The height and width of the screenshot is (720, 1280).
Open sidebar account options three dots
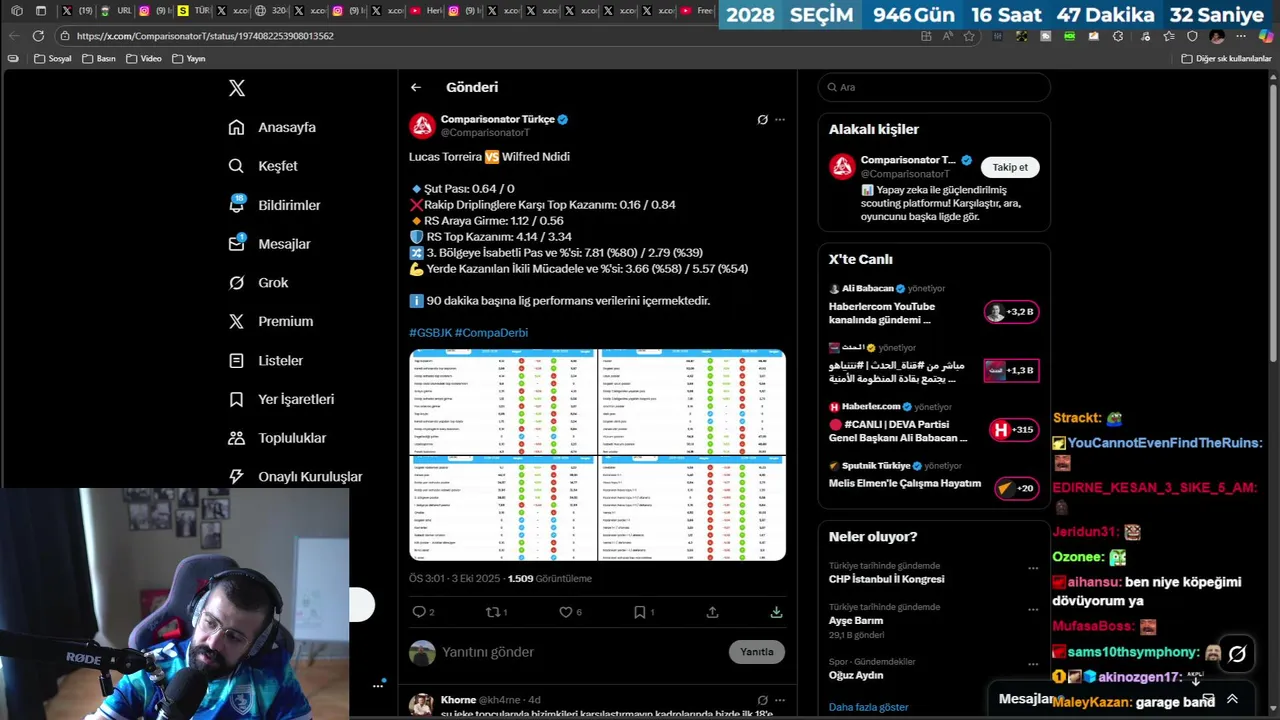click(x=378, y=685)
